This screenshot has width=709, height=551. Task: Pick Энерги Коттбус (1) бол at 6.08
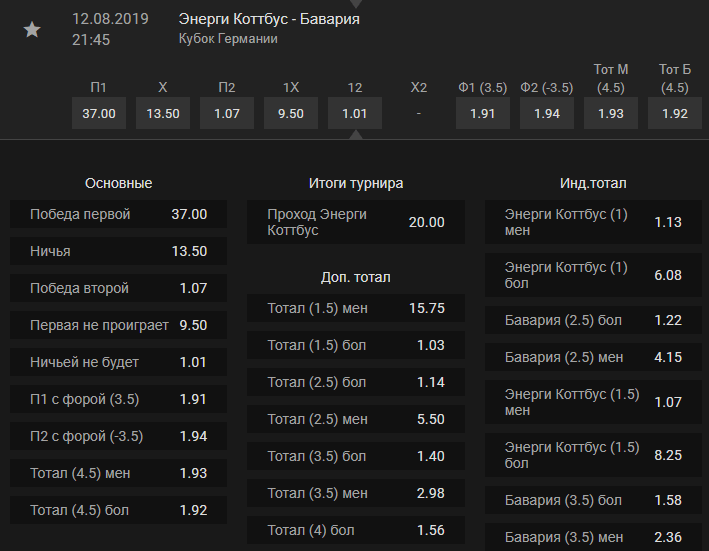pyautogui.click(x=593, y=275)
